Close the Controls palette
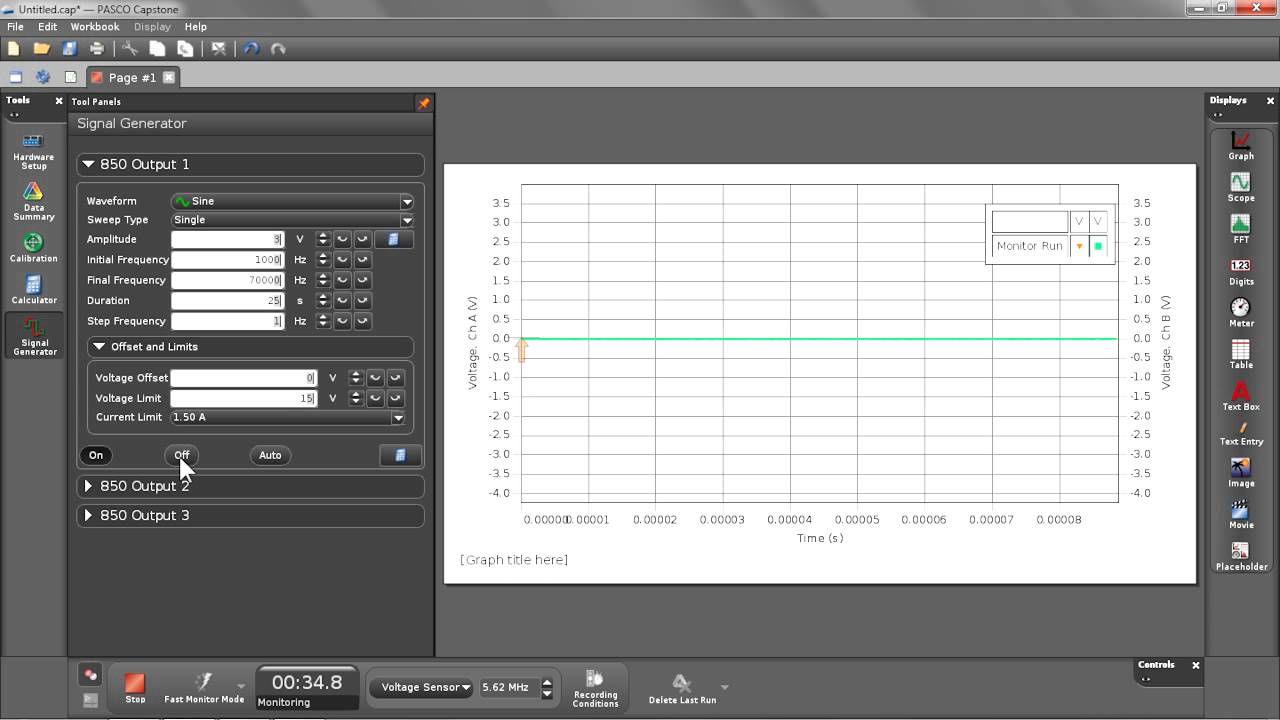The image size is (1280, 720). pos(1195,665)
